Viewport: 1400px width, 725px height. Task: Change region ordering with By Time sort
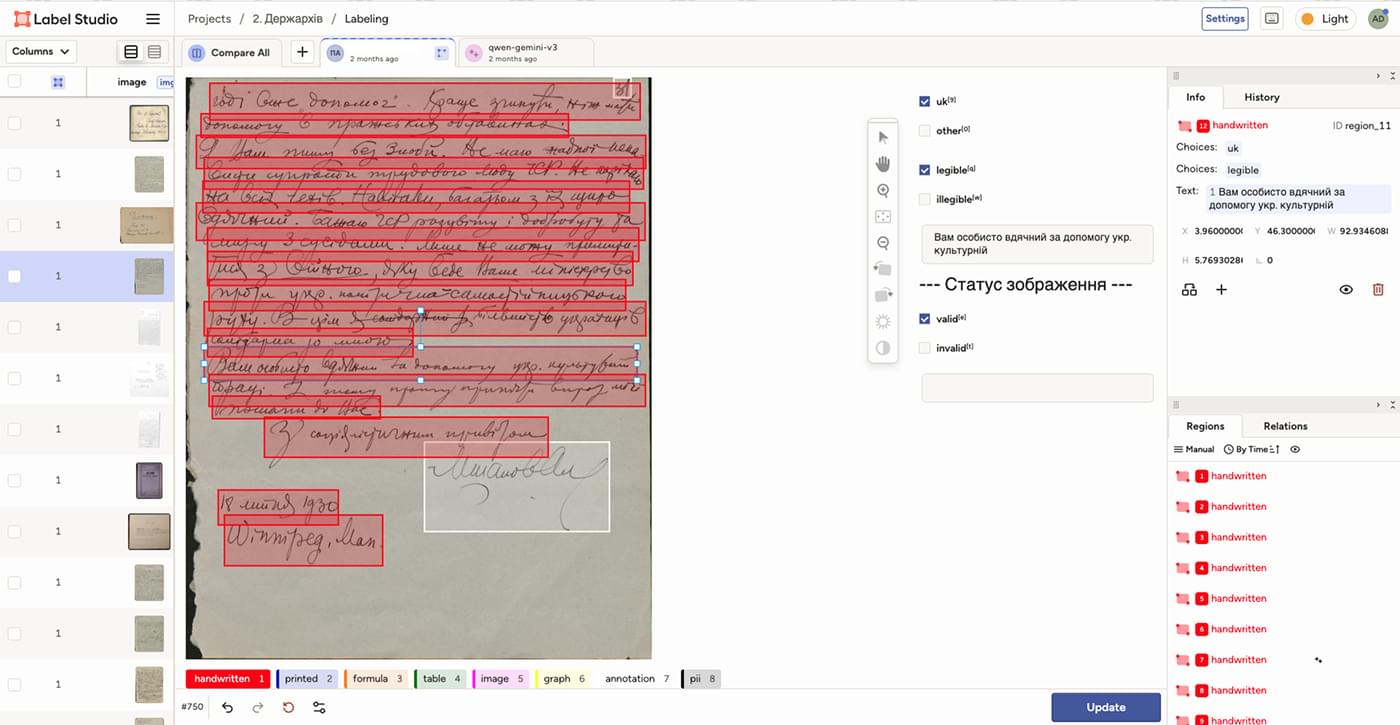click(1251, 450)
